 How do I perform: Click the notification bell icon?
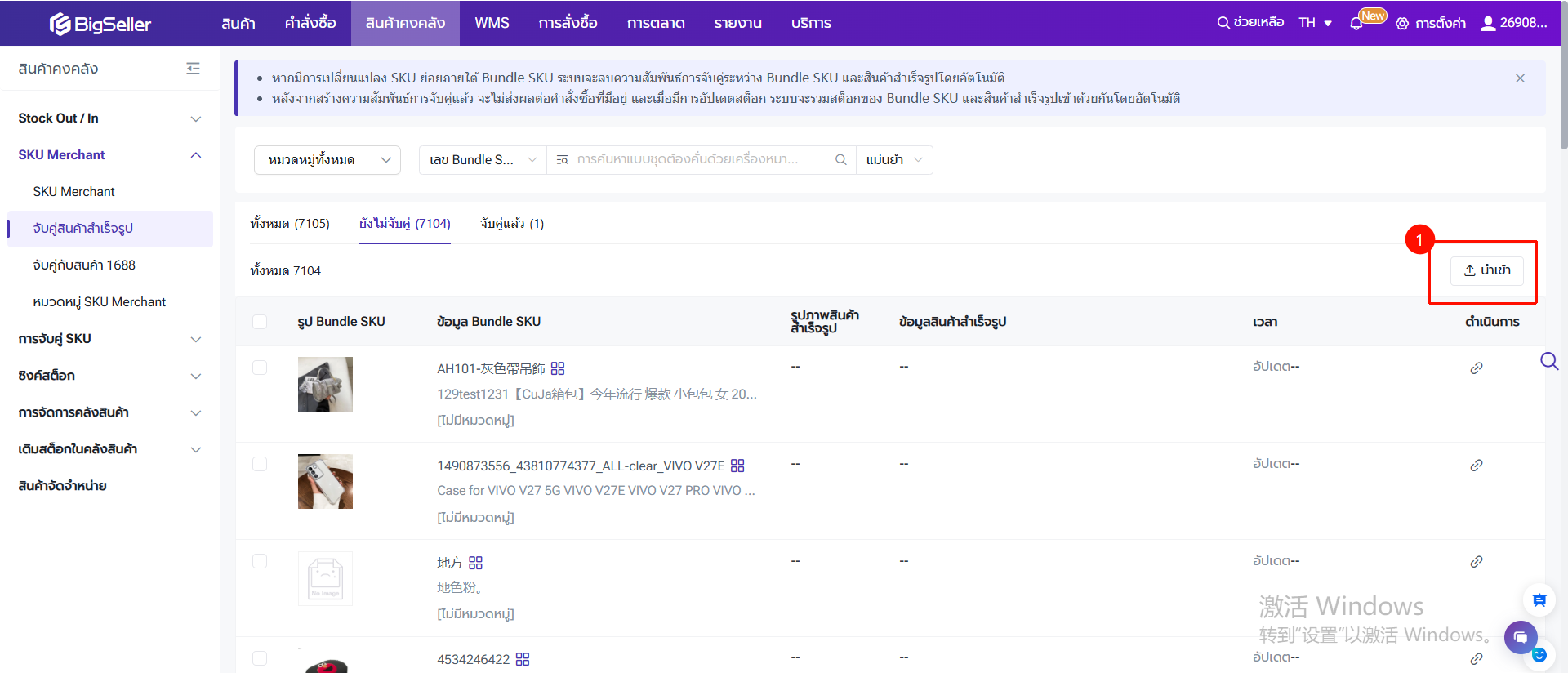click(1356, 24)
